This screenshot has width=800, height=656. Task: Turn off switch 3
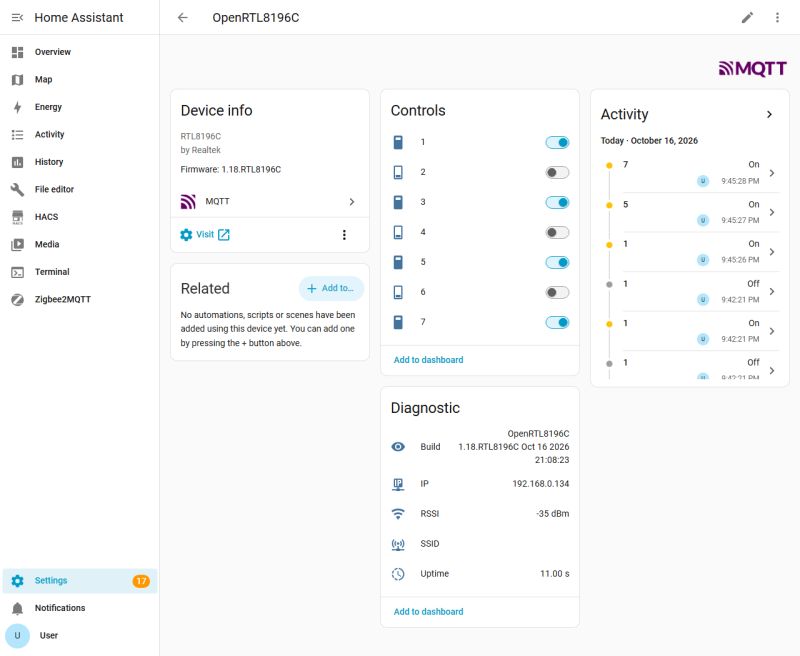click(x=557, y=203)
